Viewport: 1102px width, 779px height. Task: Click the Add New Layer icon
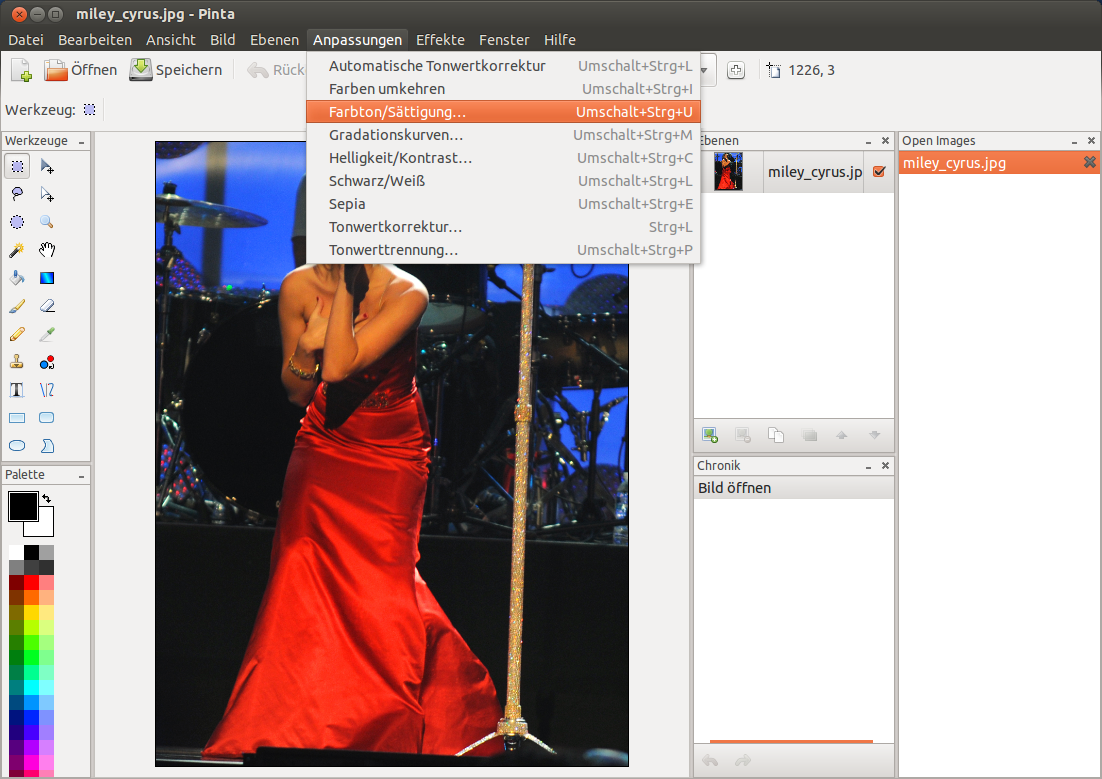(x=710, y=434)
